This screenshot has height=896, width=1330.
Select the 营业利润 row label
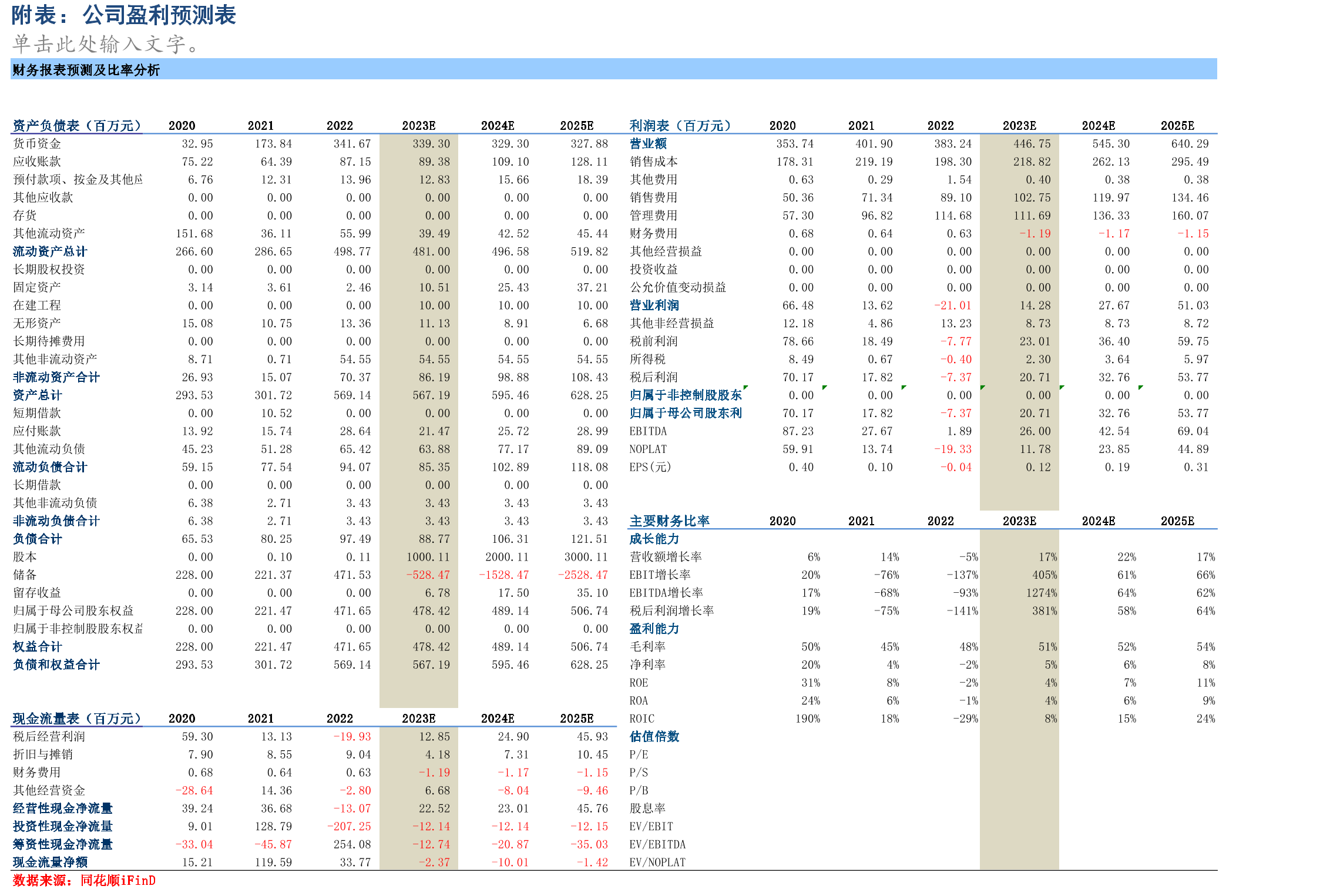(654, 306)
